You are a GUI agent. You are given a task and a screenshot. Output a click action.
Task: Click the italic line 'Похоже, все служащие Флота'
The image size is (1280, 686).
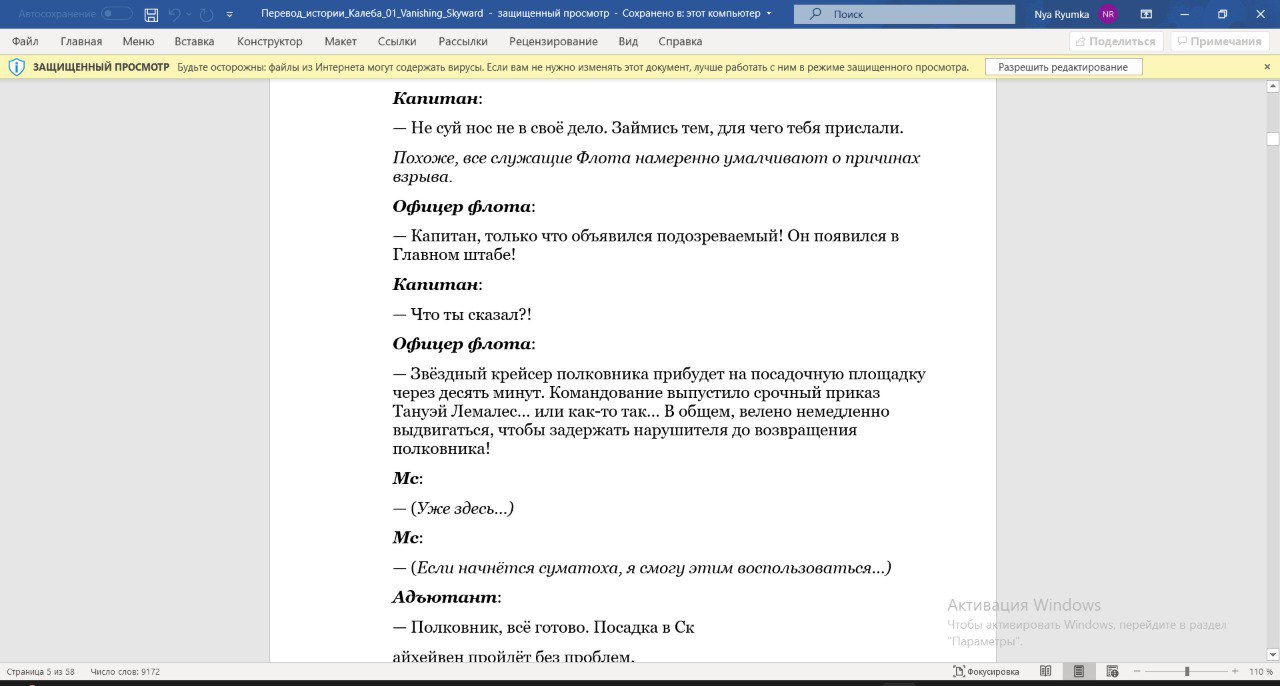coord(656,167)
